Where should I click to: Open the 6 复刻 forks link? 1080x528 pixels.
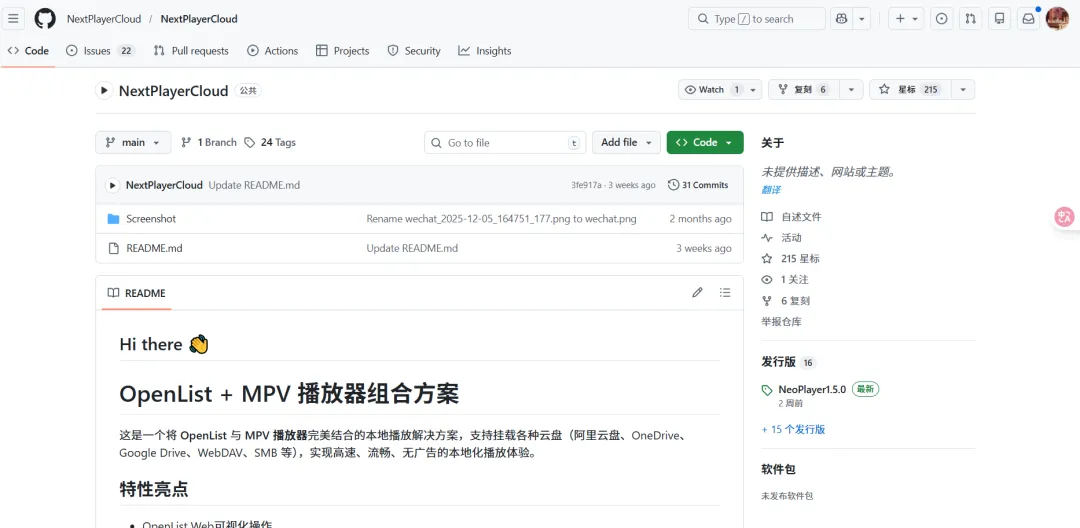click(786, 301)
